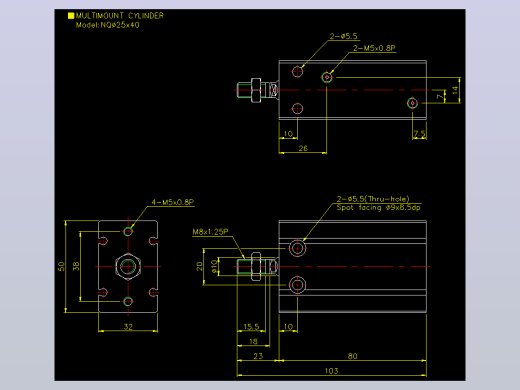Viewport: 520px width, 390px height.
Task: Select the 'Spot facing ø9x8.5dp' note
Action: (x=378, y=208)
